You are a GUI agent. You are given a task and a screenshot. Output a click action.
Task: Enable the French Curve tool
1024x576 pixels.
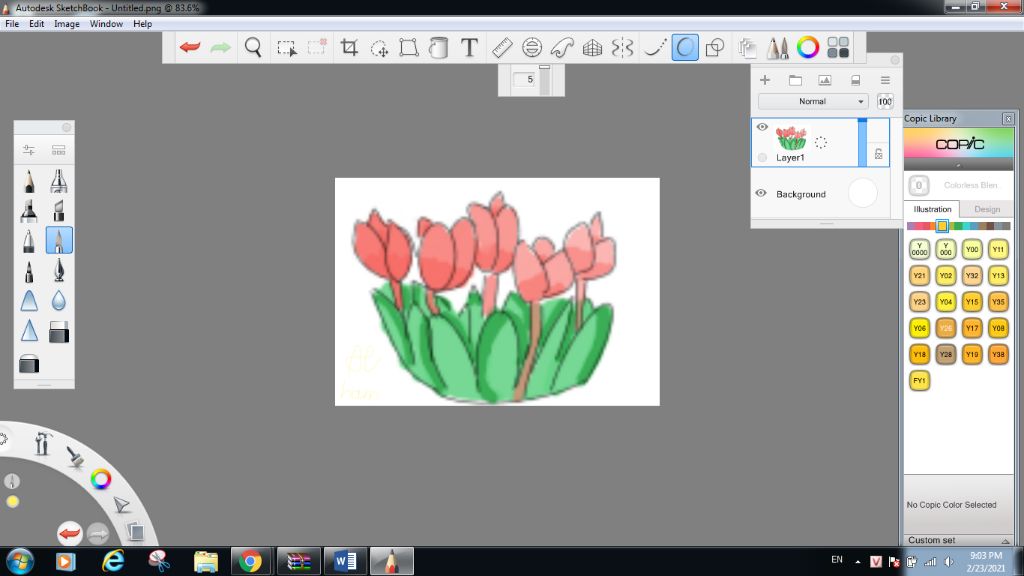(x=562, y=47)
